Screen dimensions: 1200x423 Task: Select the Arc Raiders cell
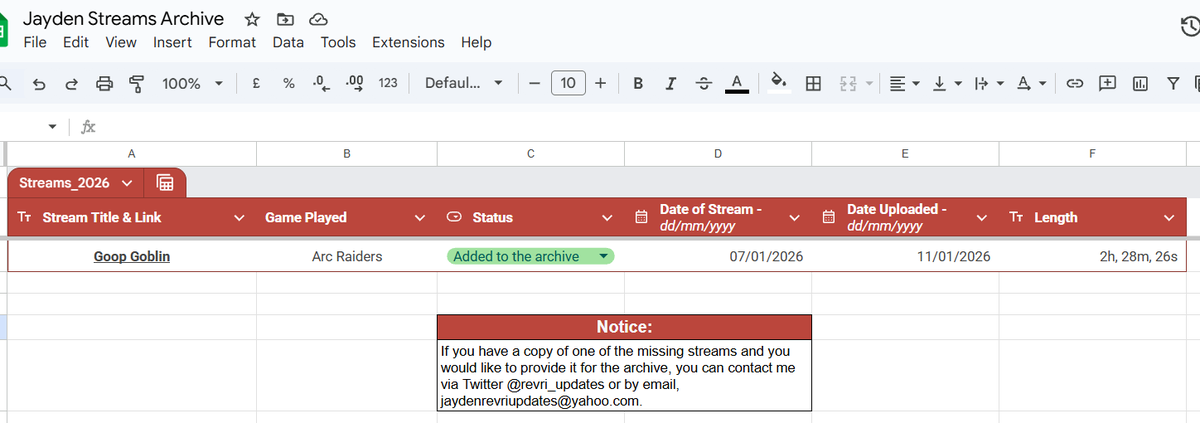pyautogui.click(x=347, y=256)
